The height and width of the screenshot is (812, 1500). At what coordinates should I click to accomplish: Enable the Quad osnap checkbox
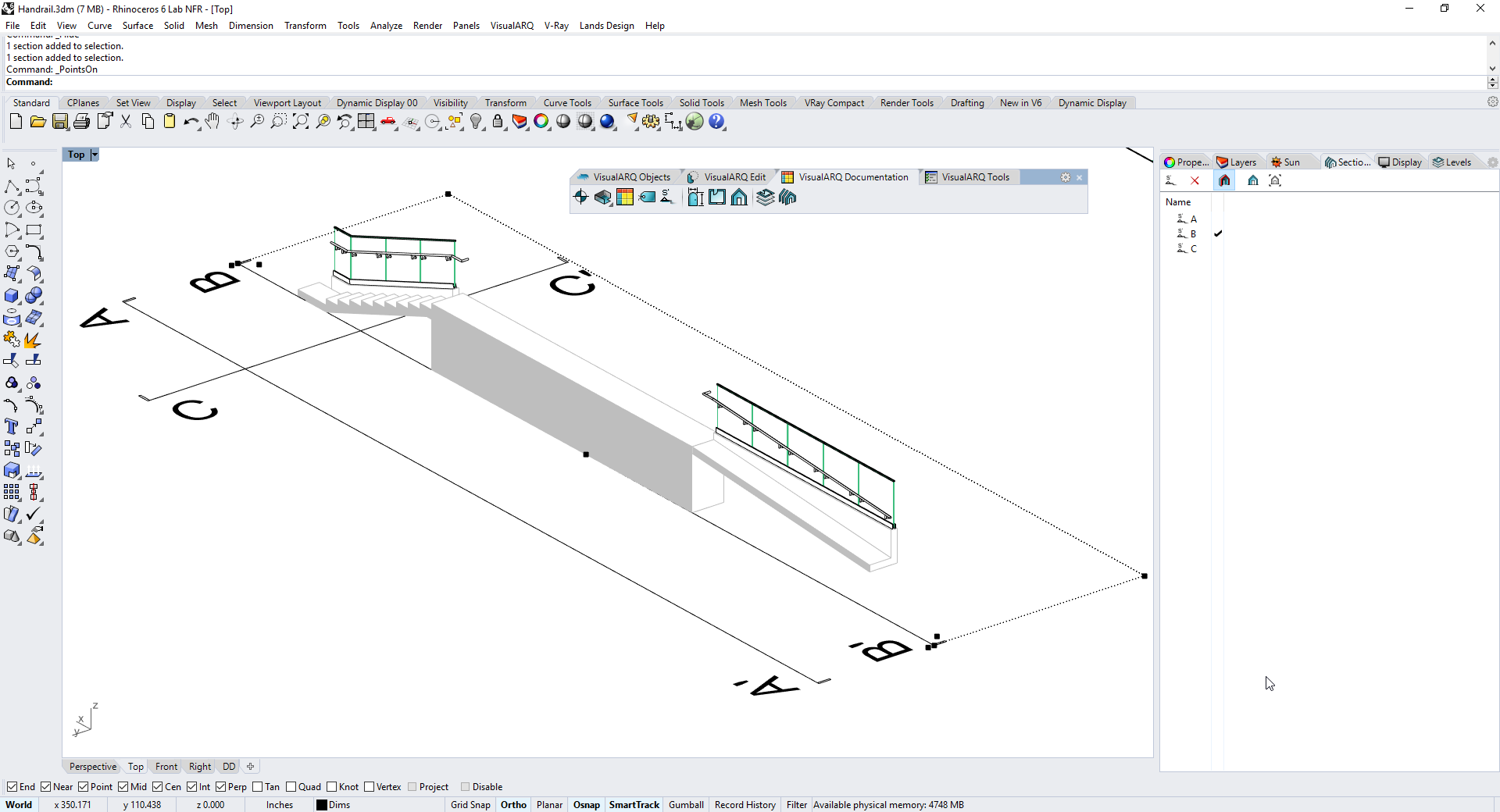coord(291,787)
